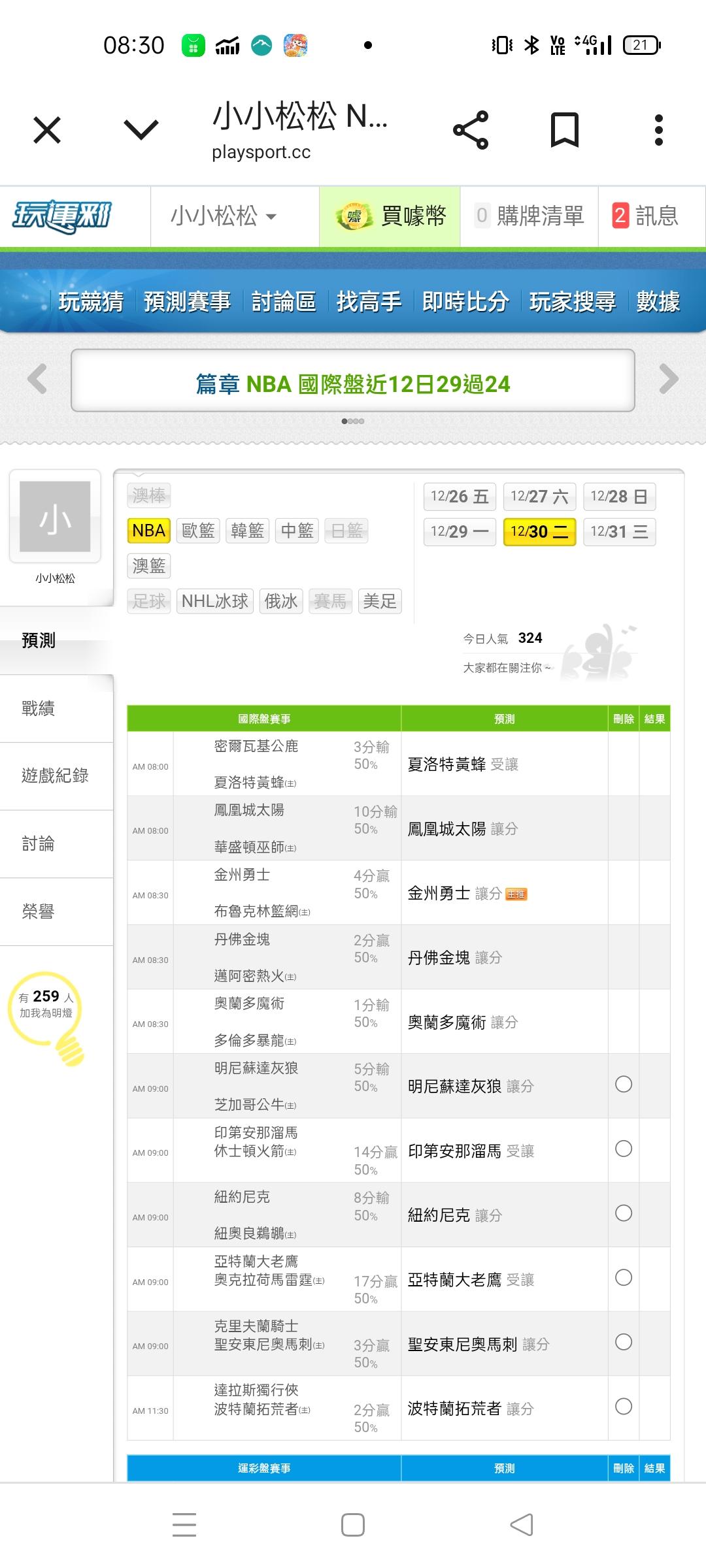Open the three-dot browser menu
This screenshot has height=1568, width=706.
click(x=658, y=130)
